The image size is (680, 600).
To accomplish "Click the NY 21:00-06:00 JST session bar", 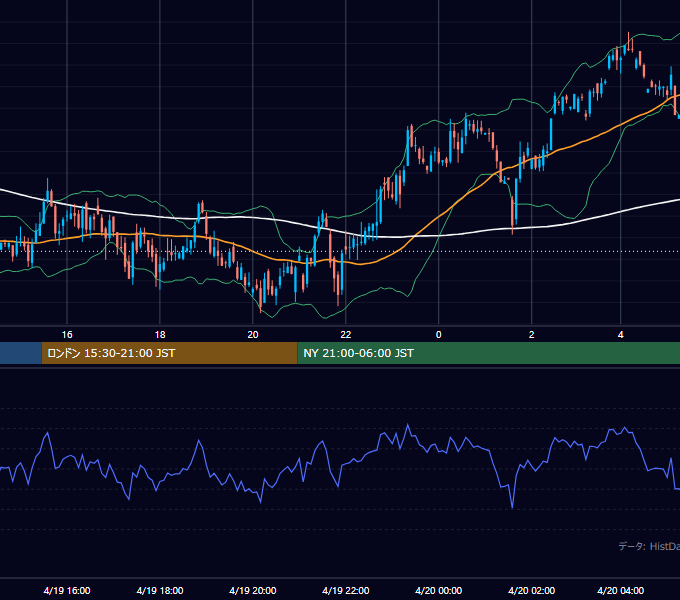I will pyautogui.click(x=489, y=353).
